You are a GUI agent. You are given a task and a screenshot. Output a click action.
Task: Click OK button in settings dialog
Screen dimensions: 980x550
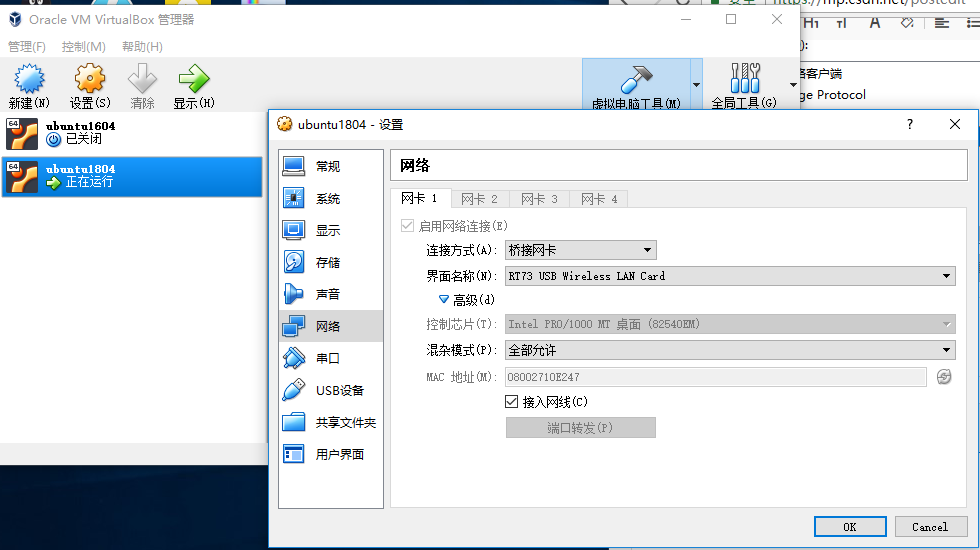850,527
